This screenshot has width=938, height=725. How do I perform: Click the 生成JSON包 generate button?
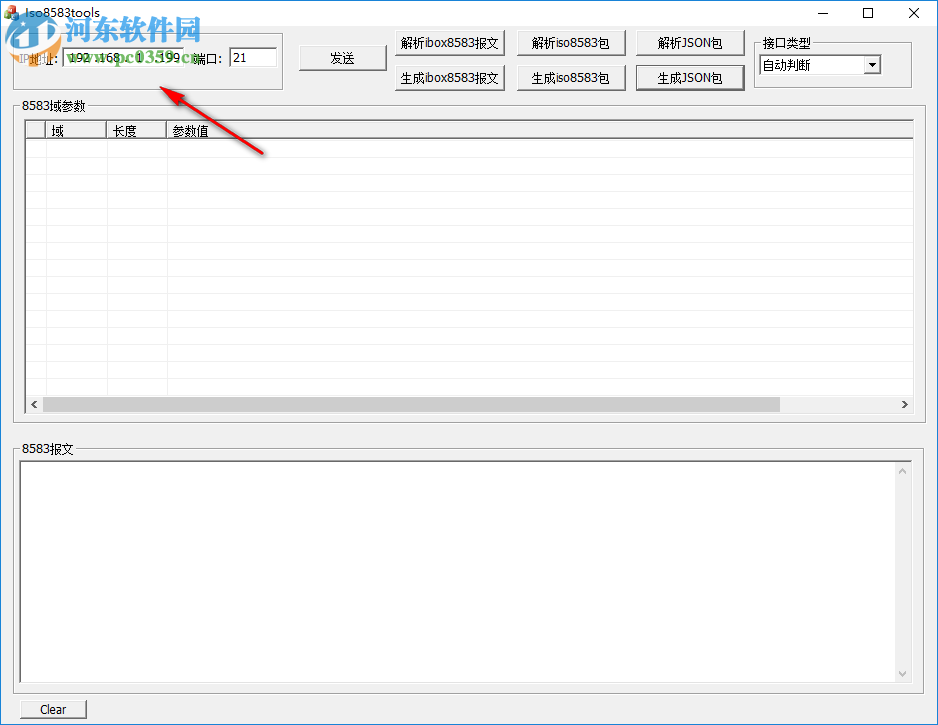[x=690, y=77]
